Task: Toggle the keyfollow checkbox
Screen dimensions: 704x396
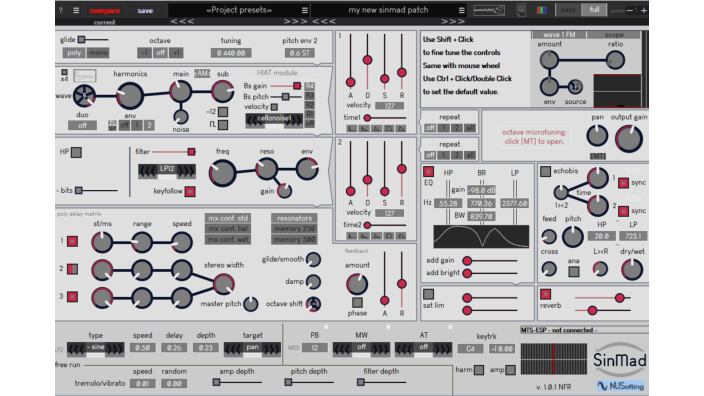Action: (190, 191)
